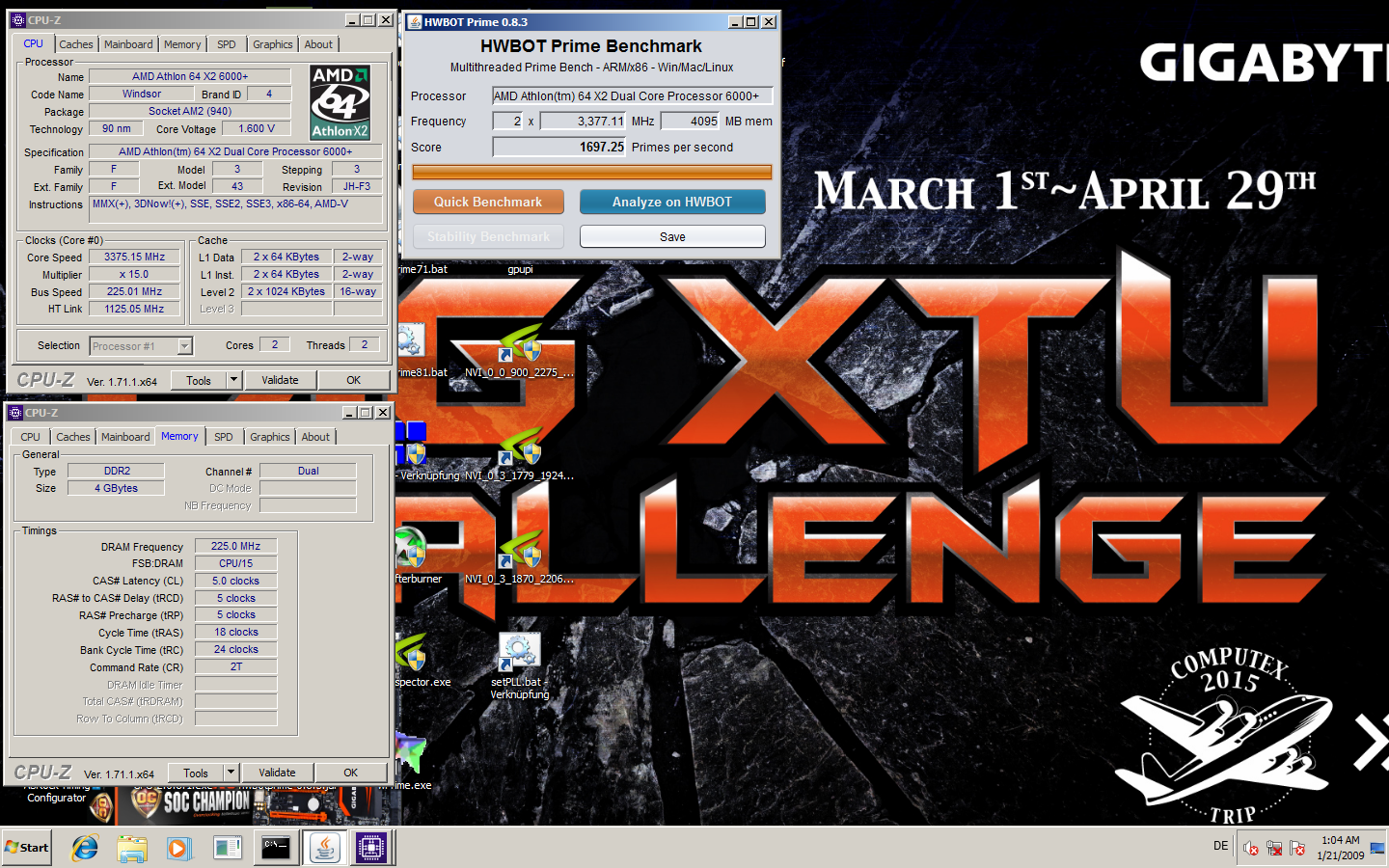The width and height of the screenshot is (1389, 868).
Task: Click the DE language indicator
Action: 1221,846
